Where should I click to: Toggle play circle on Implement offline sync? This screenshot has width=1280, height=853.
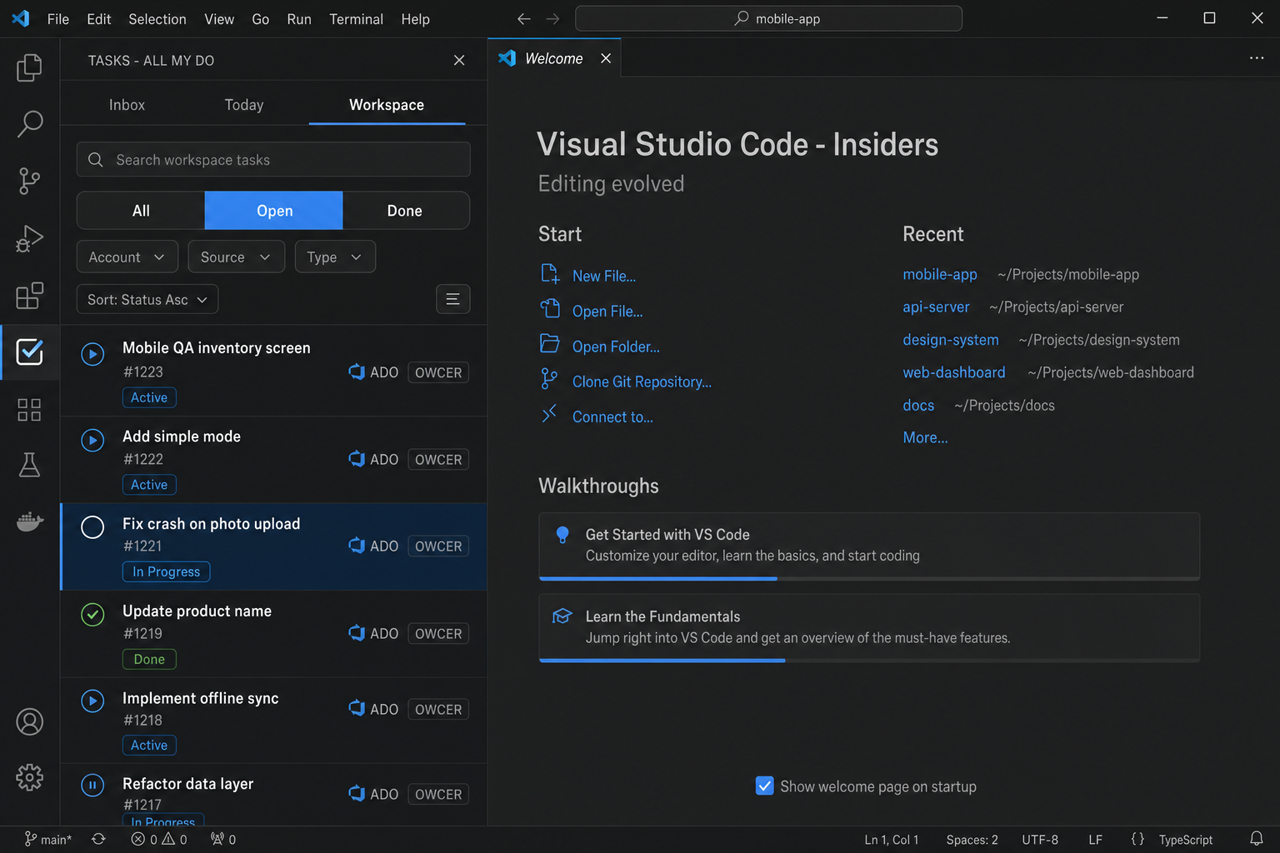(x=92, y=701)
